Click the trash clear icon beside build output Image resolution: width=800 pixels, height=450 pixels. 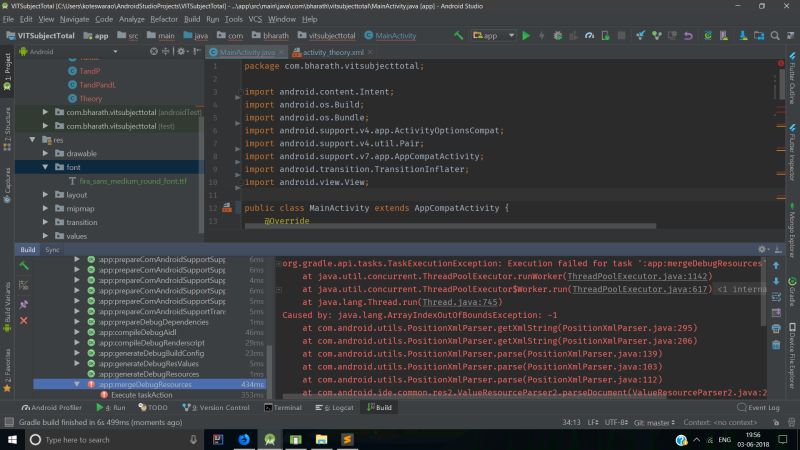click(x=776, y=345)
